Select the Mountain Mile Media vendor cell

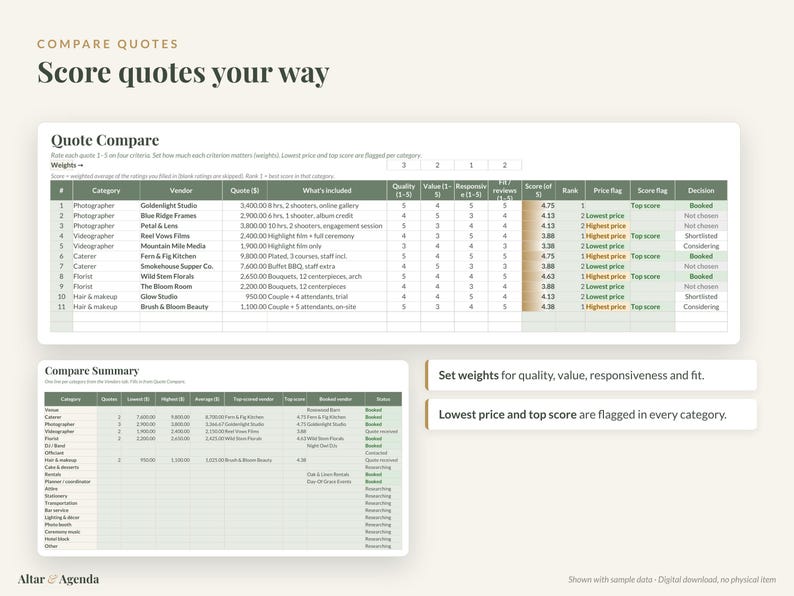coord(181,246)
